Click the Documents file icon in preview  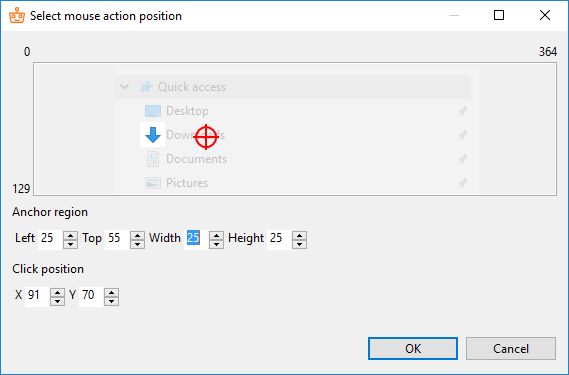pos(153,159)
